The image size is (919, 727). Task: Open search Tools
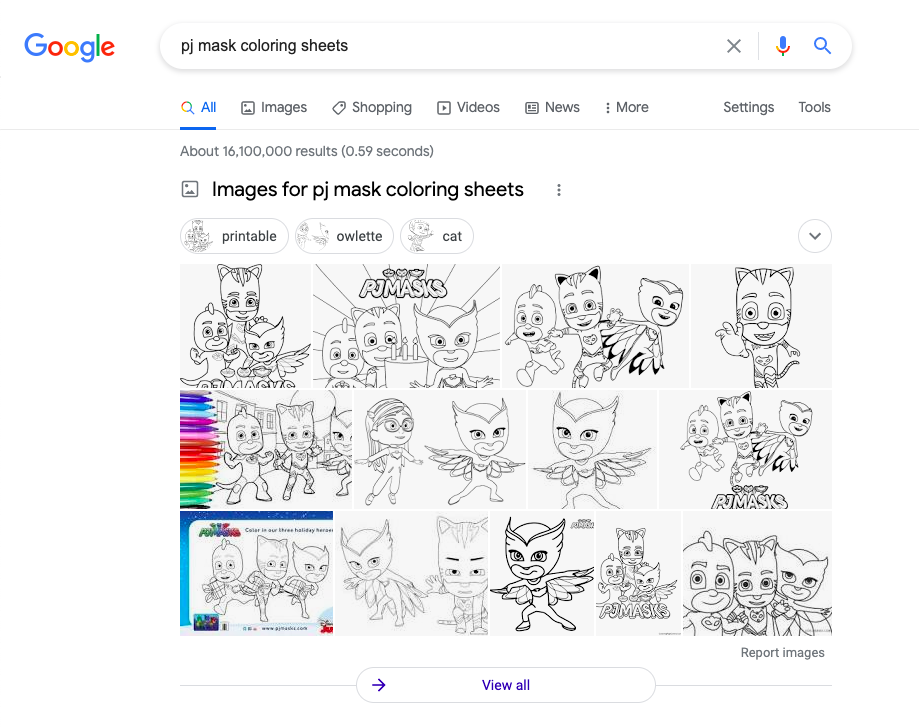point(814,107)
